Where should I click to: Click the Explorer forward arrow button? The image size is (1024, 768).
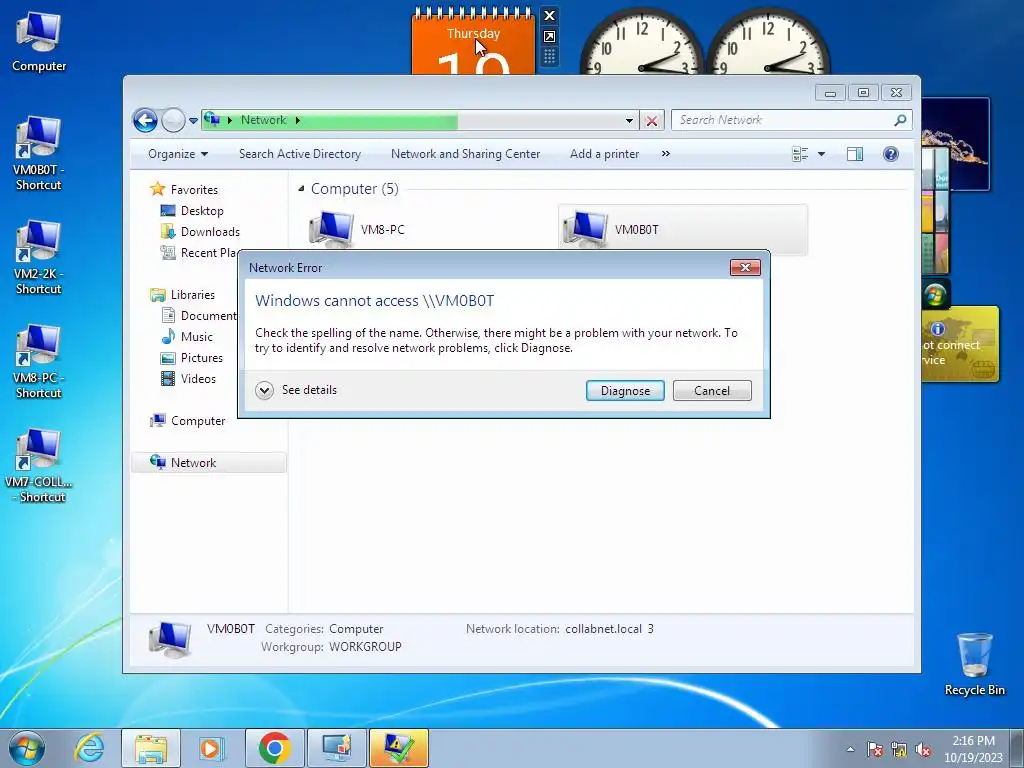173,120
